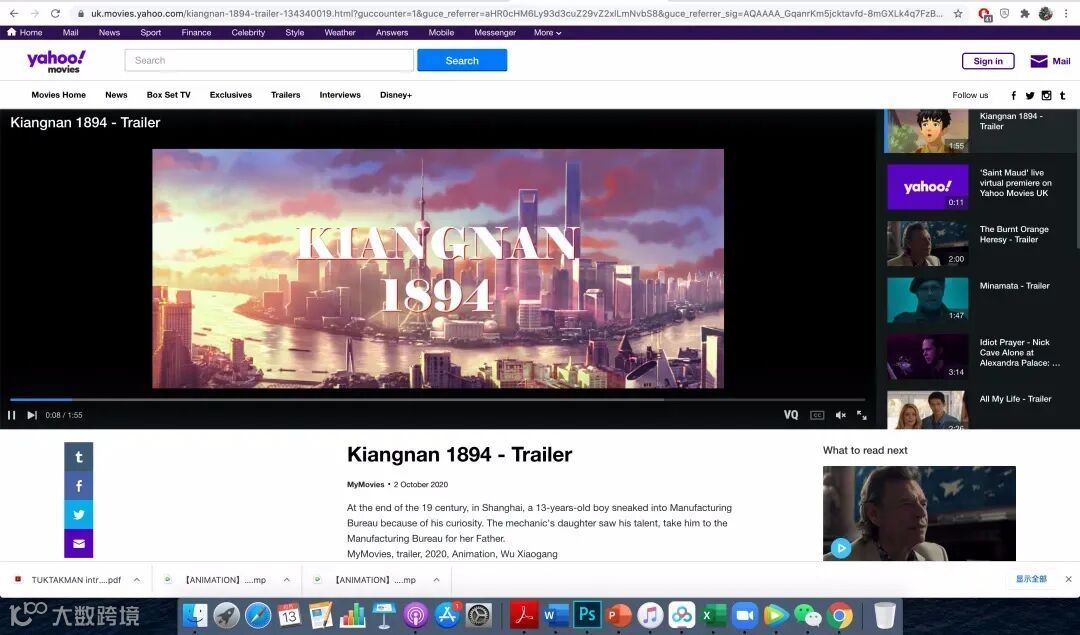Reload the browser page
1080x635 pixels.
pos(55,13)
